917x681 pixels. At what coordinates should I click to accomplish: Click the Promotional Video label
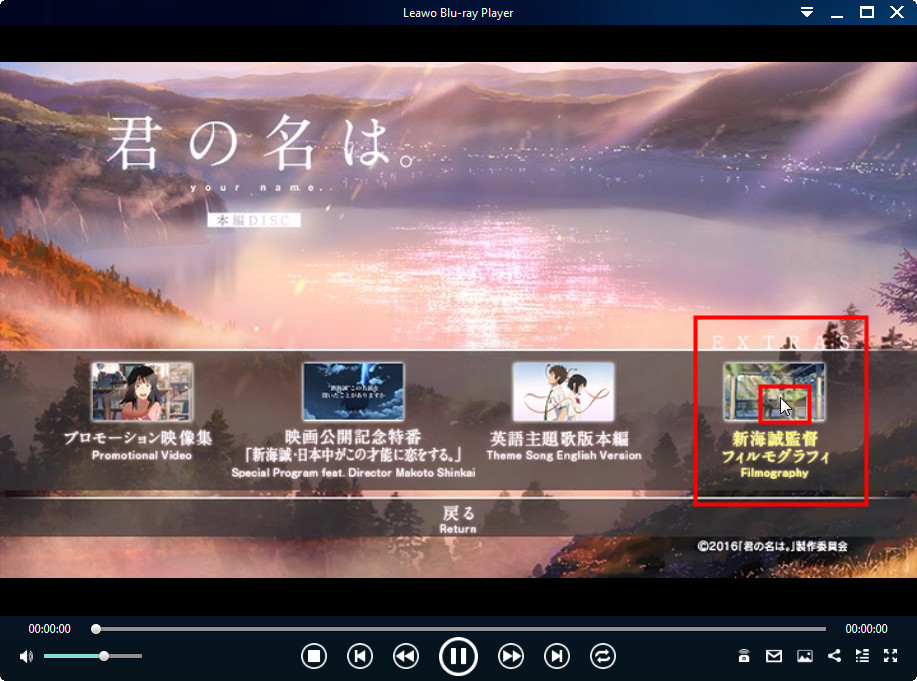pos(142,455)
